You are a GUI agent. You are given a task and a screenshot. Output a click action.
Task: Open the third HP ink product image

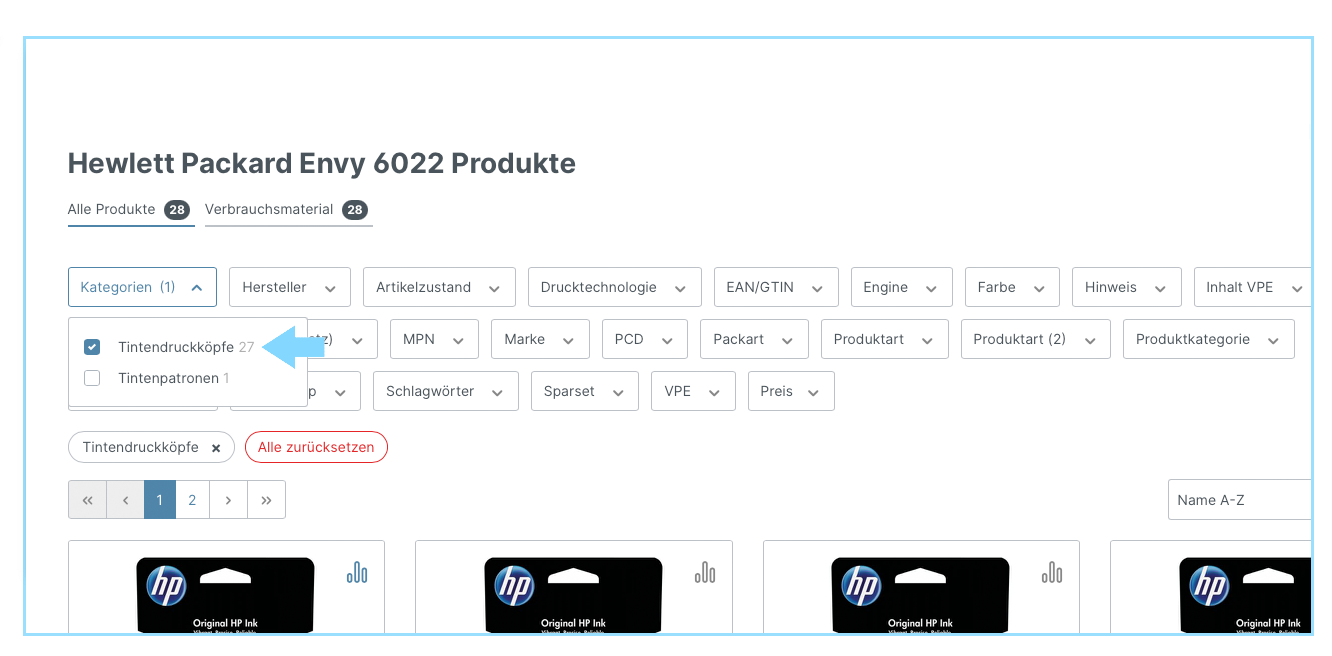921,596
